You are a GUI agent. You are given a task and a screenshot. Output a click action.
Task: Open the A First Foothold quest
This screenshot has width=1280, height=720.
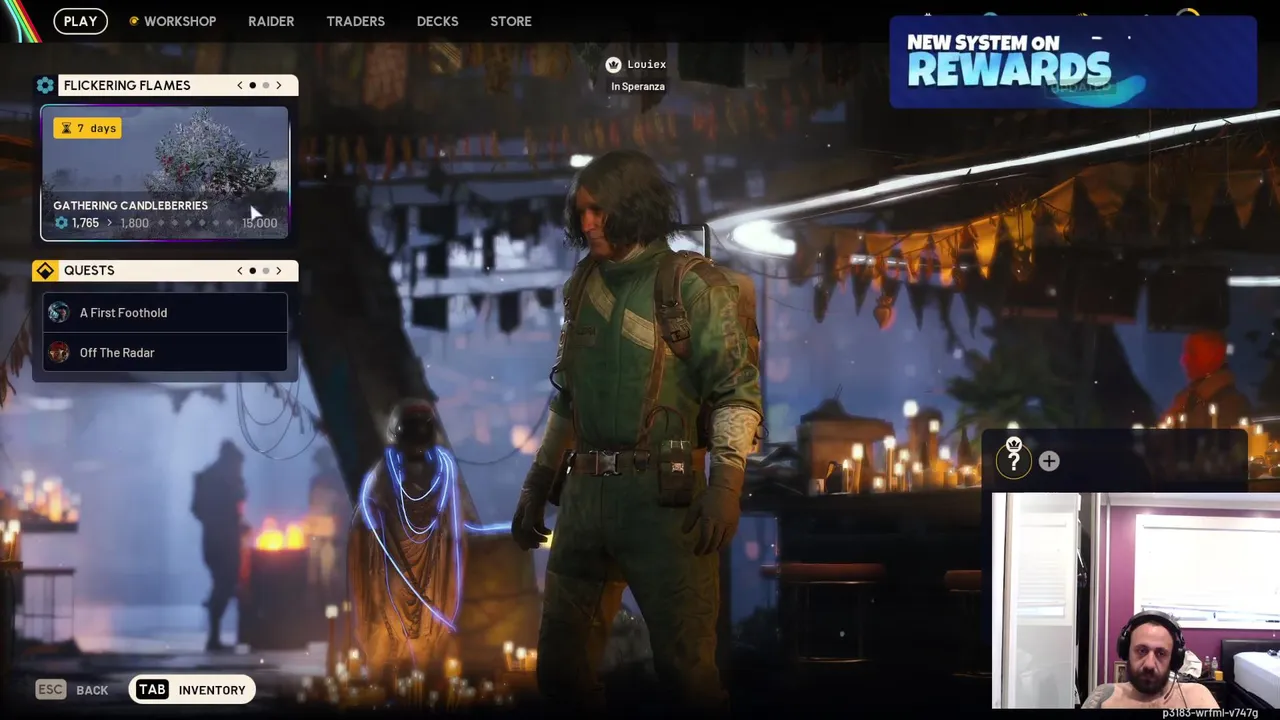coord(165,313)
